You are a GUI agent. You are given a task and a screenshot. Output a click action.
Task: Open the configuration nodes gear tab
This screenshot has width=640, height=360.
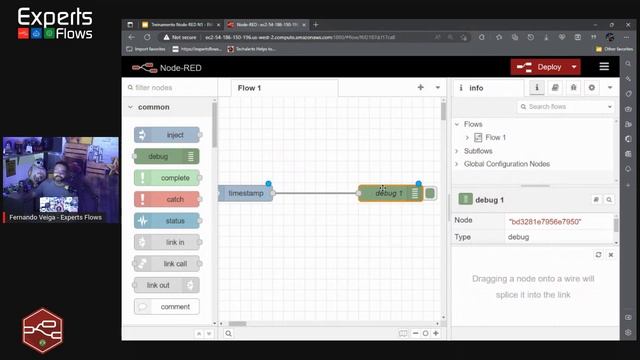592,87
